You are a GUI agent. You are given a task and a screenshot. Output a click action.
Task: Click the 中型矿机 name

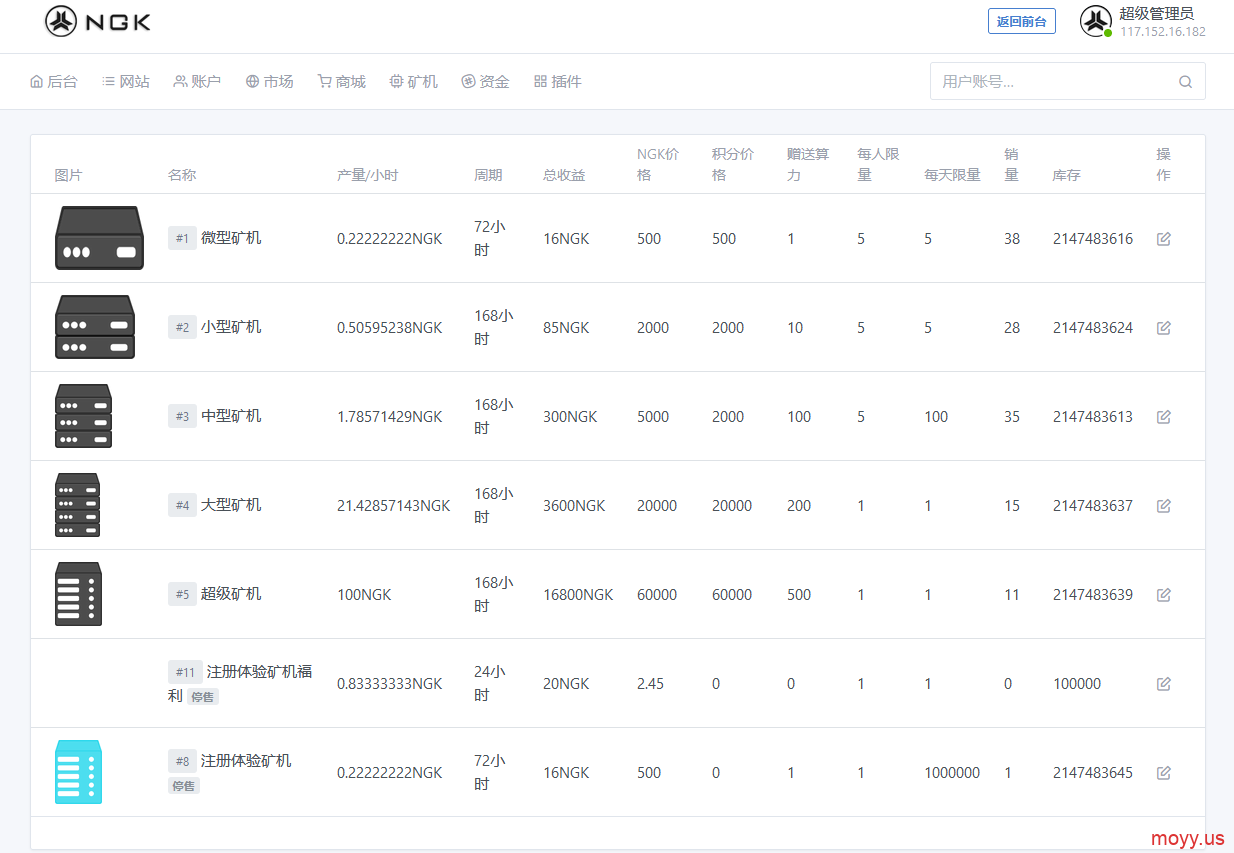[231, 416]
